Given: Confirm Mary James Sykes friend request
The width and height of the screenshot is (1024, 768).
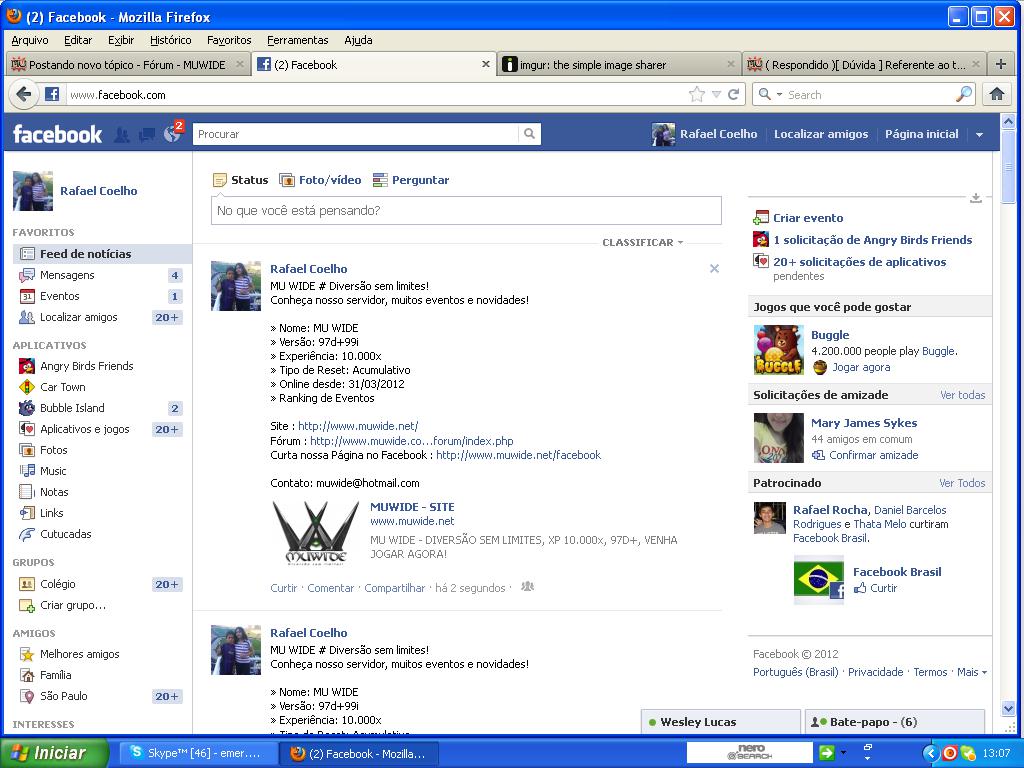Looking at the screenshot, I should click(873, 455).
